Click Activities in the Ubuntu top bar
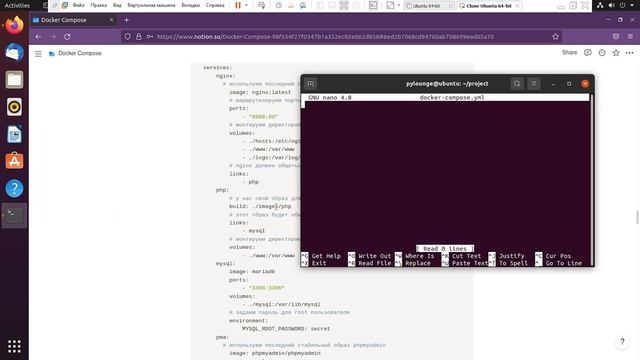 click(17, 5)
